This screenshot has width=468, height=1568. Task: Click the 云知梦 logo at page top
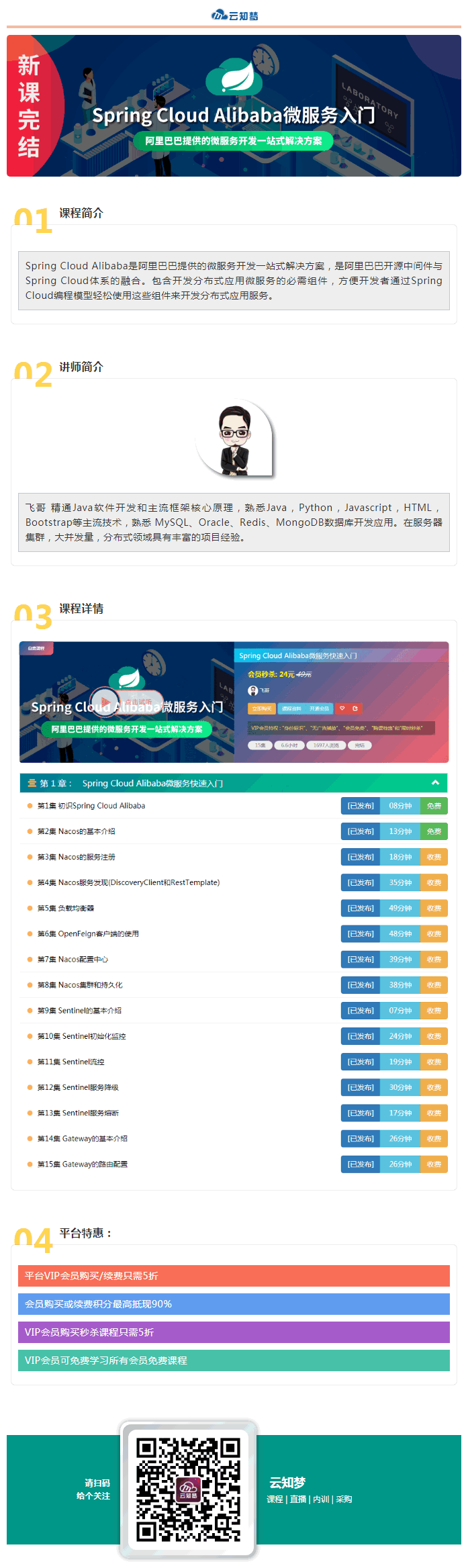point(234,15)
